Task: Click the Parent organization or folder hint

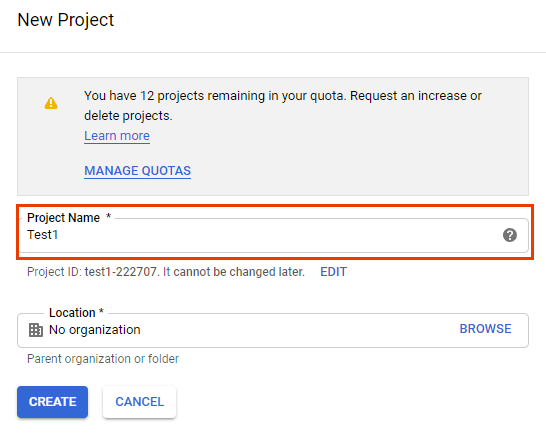Action: click(x=103, y=359)
